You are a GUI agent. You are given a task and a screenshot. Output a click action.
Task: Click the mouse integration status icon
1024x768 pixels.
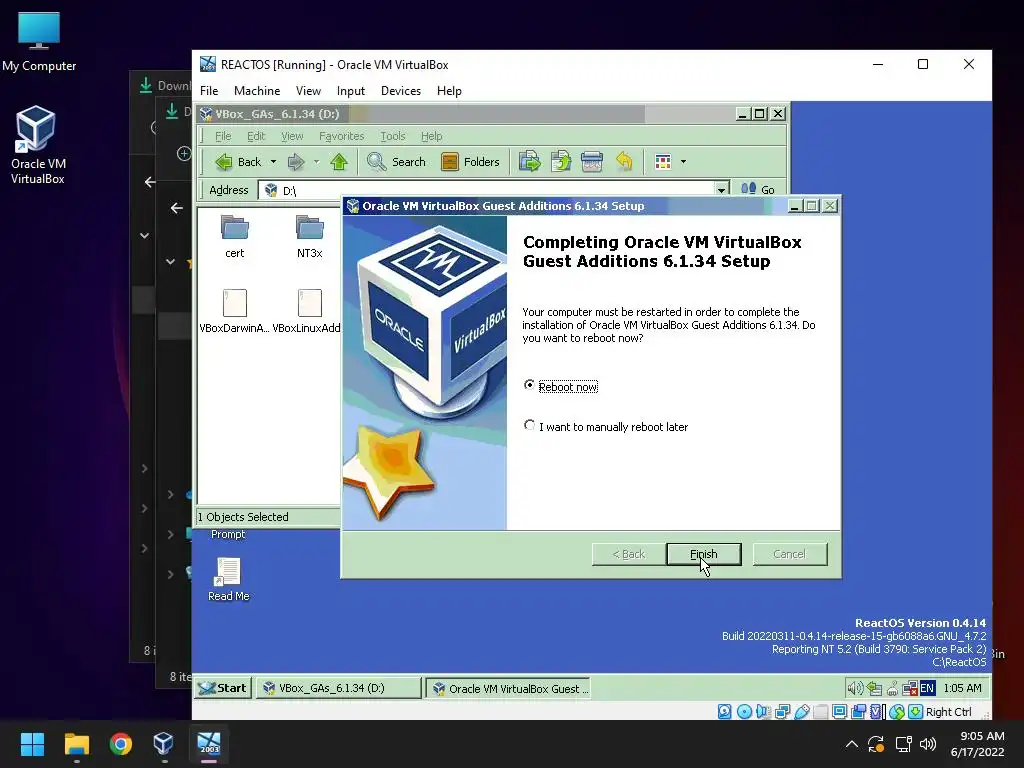[897, 711]
